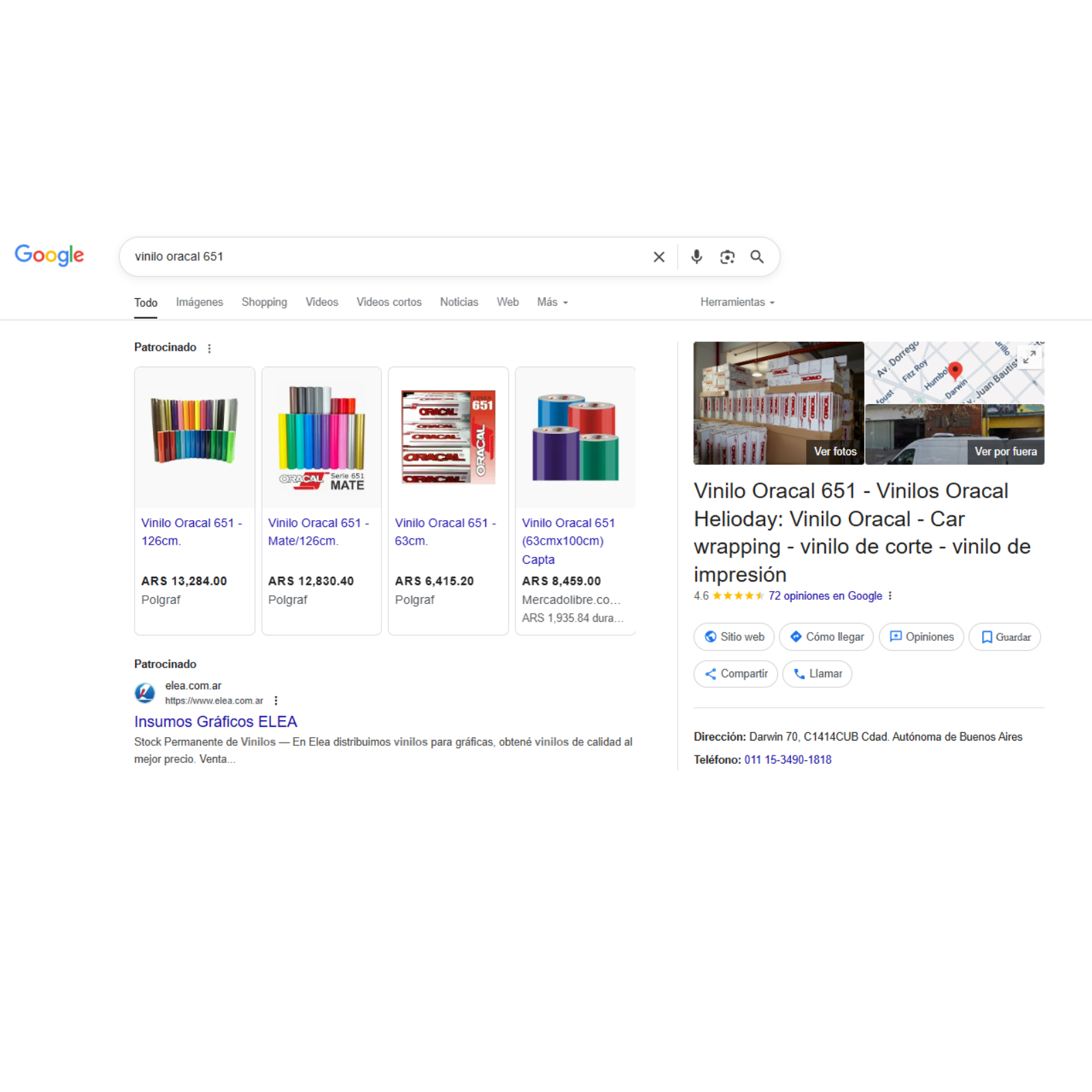
Task: Open Google Lens image search icon
Action: tap(727, 257)
